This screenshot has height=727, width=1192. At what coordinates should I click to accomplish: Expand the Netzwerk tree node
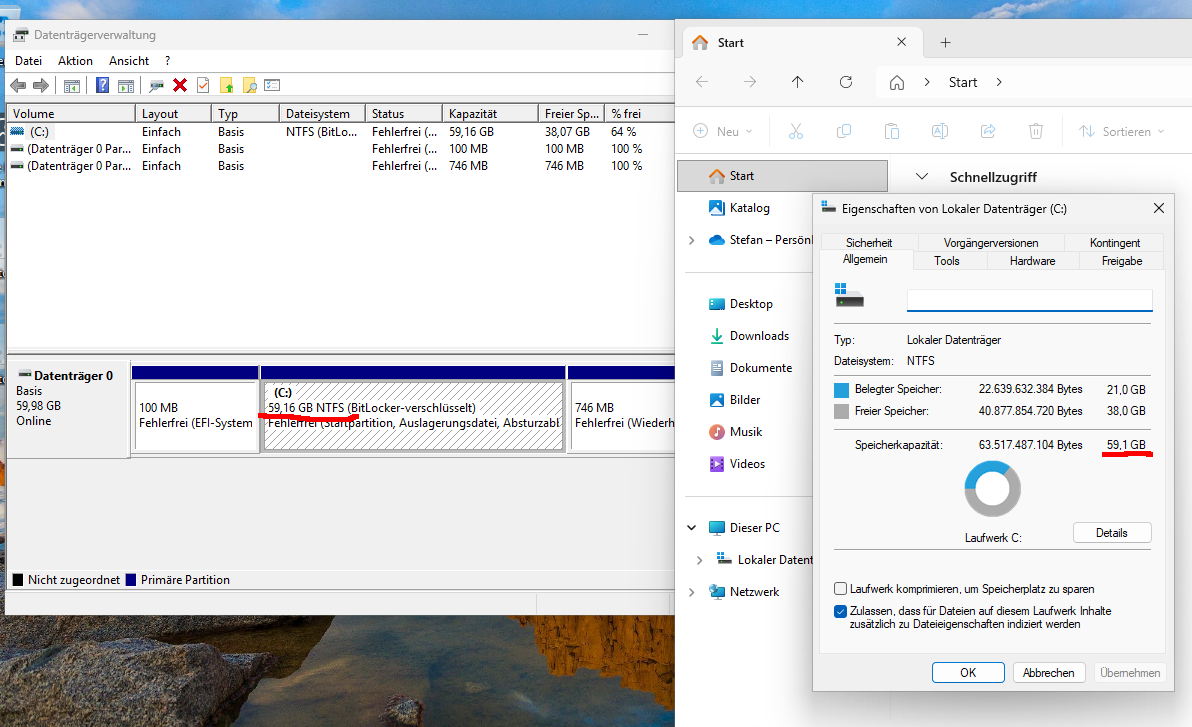tap(691, 592)
